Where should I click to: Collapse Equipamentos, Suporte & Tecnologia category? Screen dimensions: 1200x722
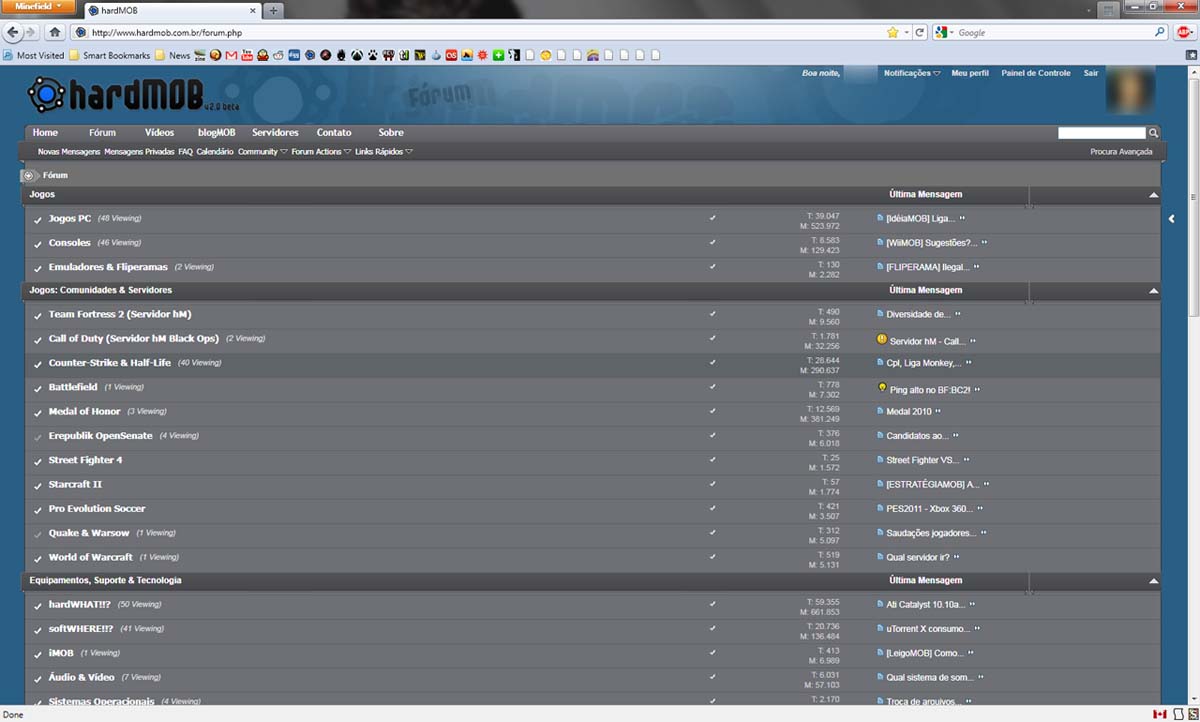tap(1153, 581)
